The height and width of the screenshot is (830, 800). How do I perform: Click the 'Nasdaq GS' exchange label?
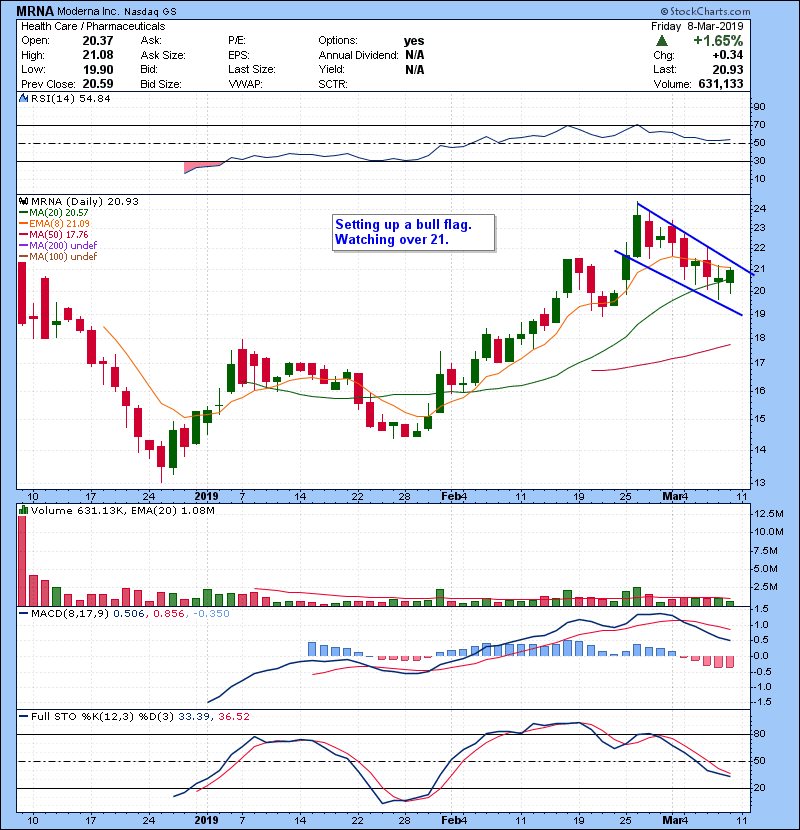[x=150, y=11]
